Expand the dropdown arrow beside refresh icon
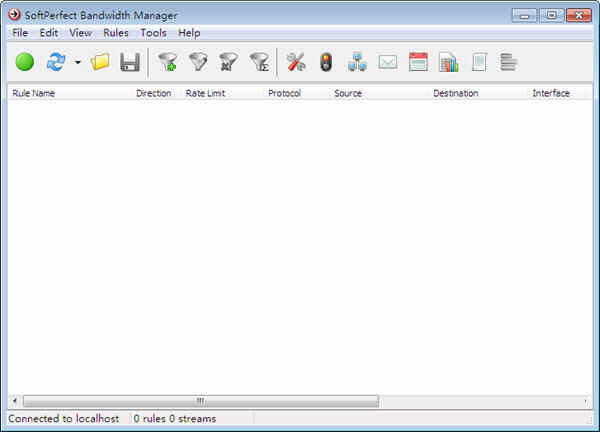Screen dimensions: 600x432 coord(77,63)
